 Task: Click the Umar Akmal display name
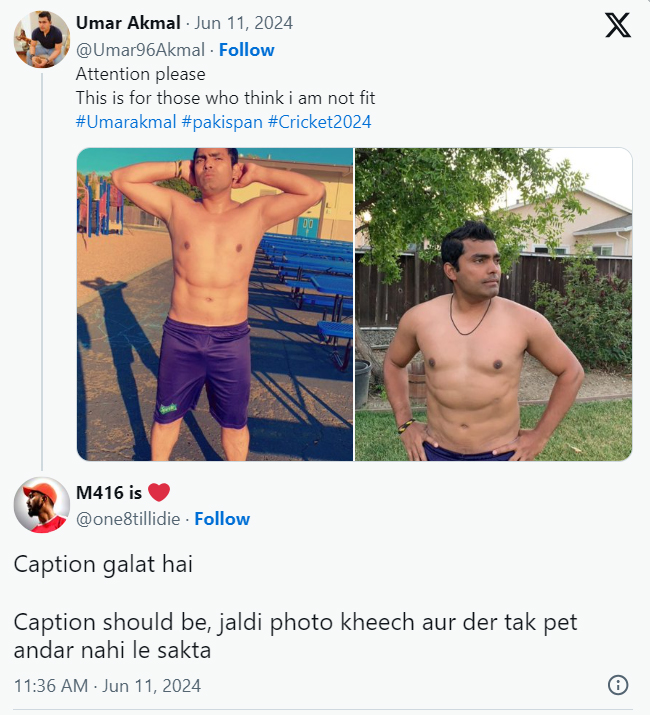[128, 23]
